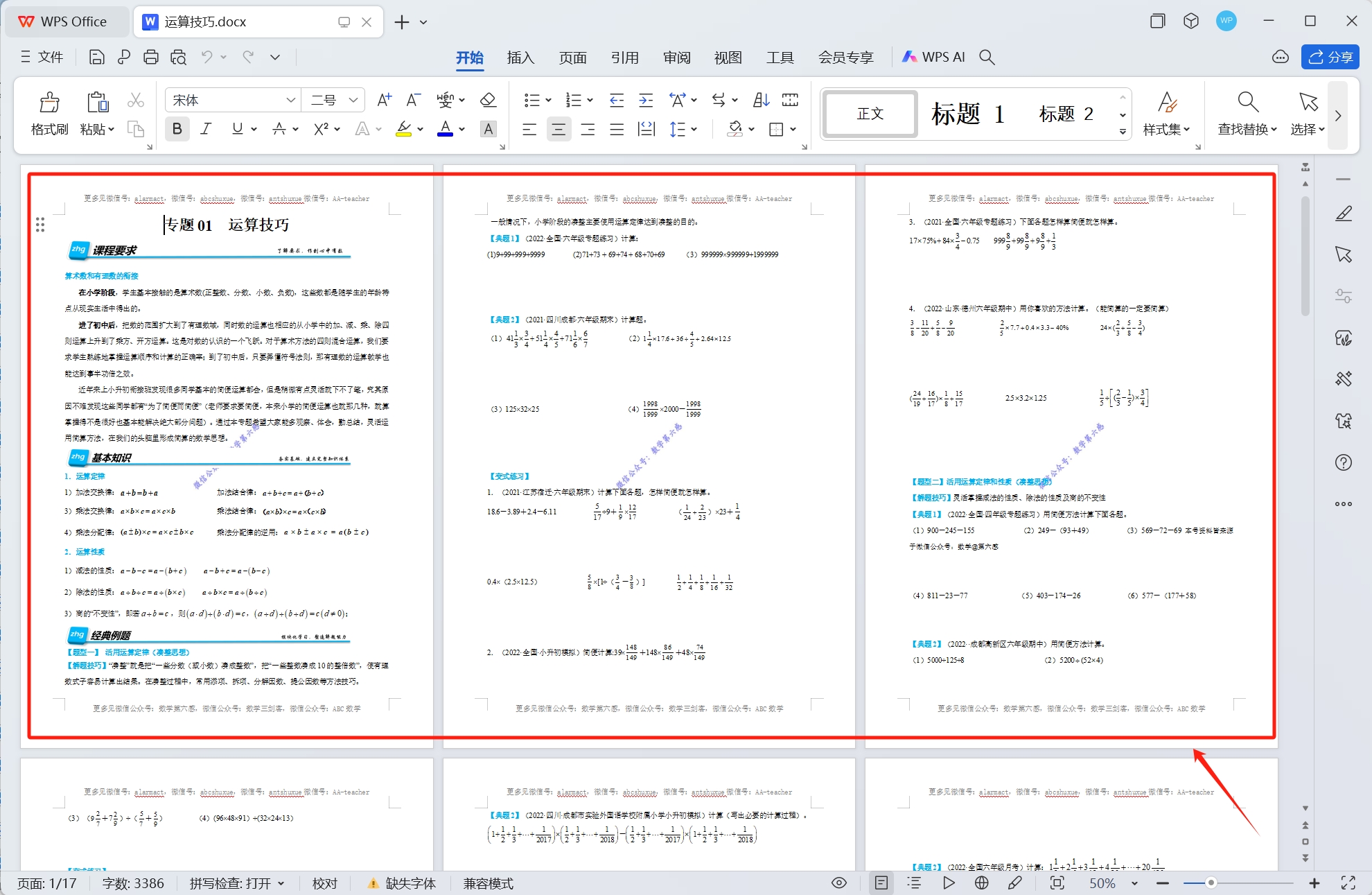
Task: Click the sort icon in paragraph group
Action: 761,100
